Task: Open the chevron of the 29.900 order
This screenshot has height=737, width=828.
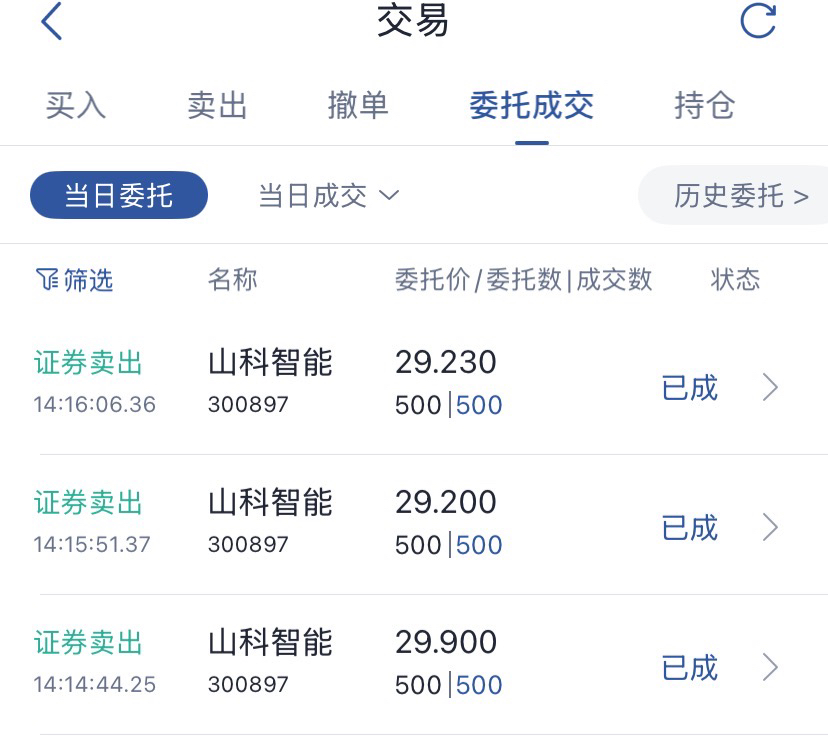Action: pos(770,667)
